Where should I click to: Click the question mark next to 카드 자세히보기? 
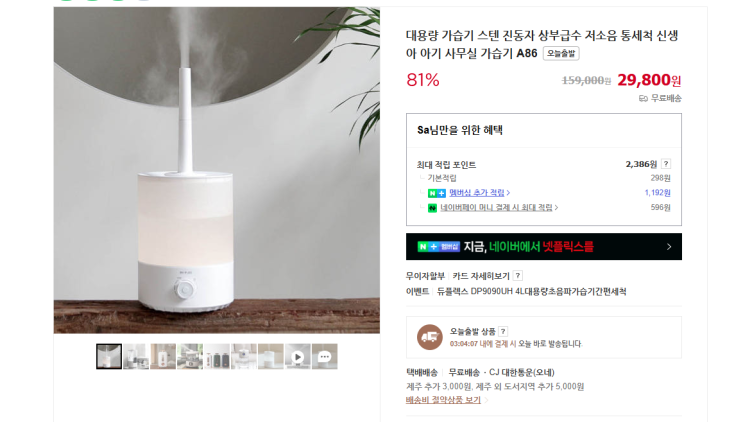tap(518, 276)
